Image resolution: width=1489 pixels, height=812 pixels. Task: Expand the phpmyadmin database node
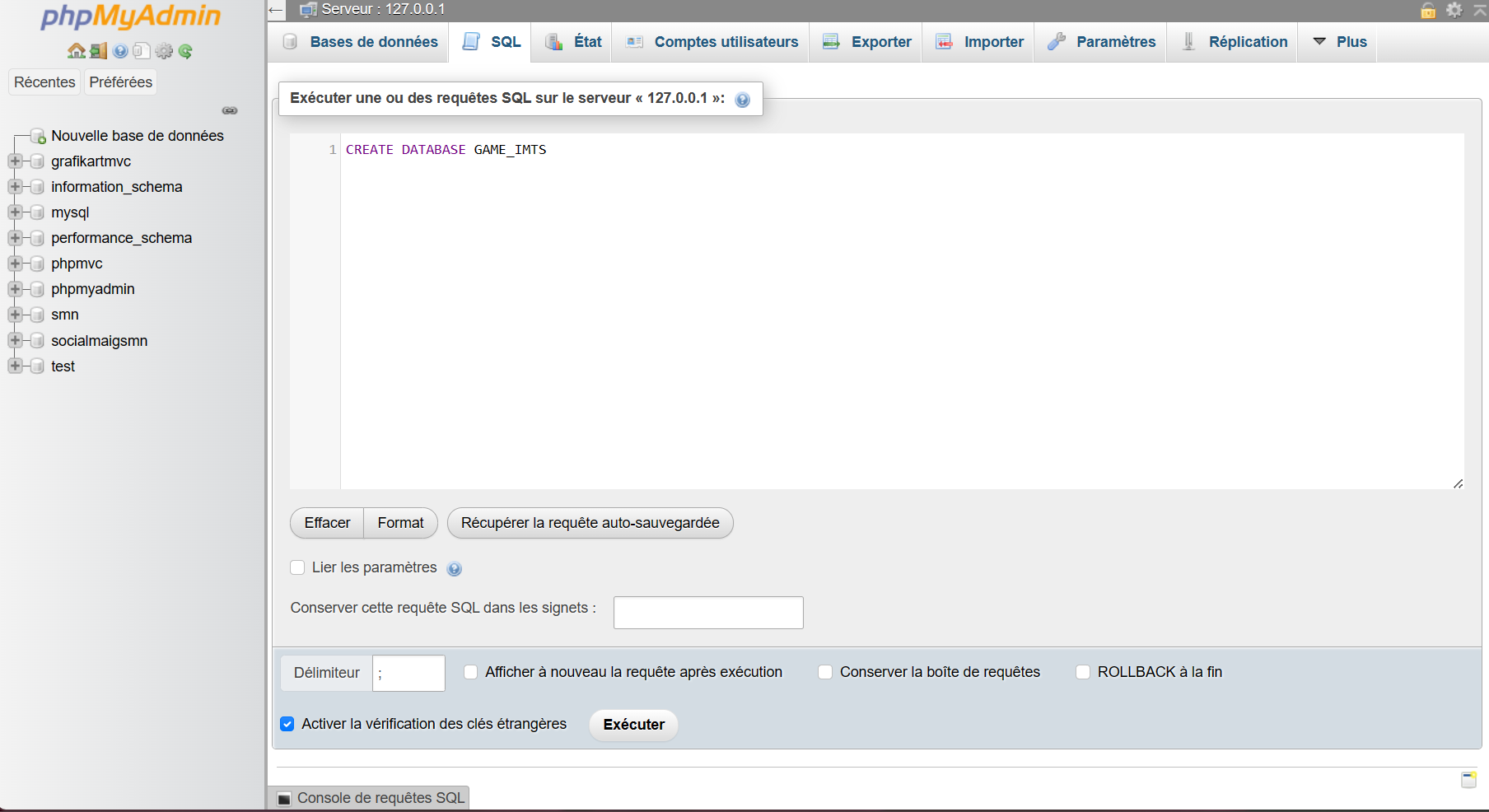pyautogui.click(x=15, y=289)
